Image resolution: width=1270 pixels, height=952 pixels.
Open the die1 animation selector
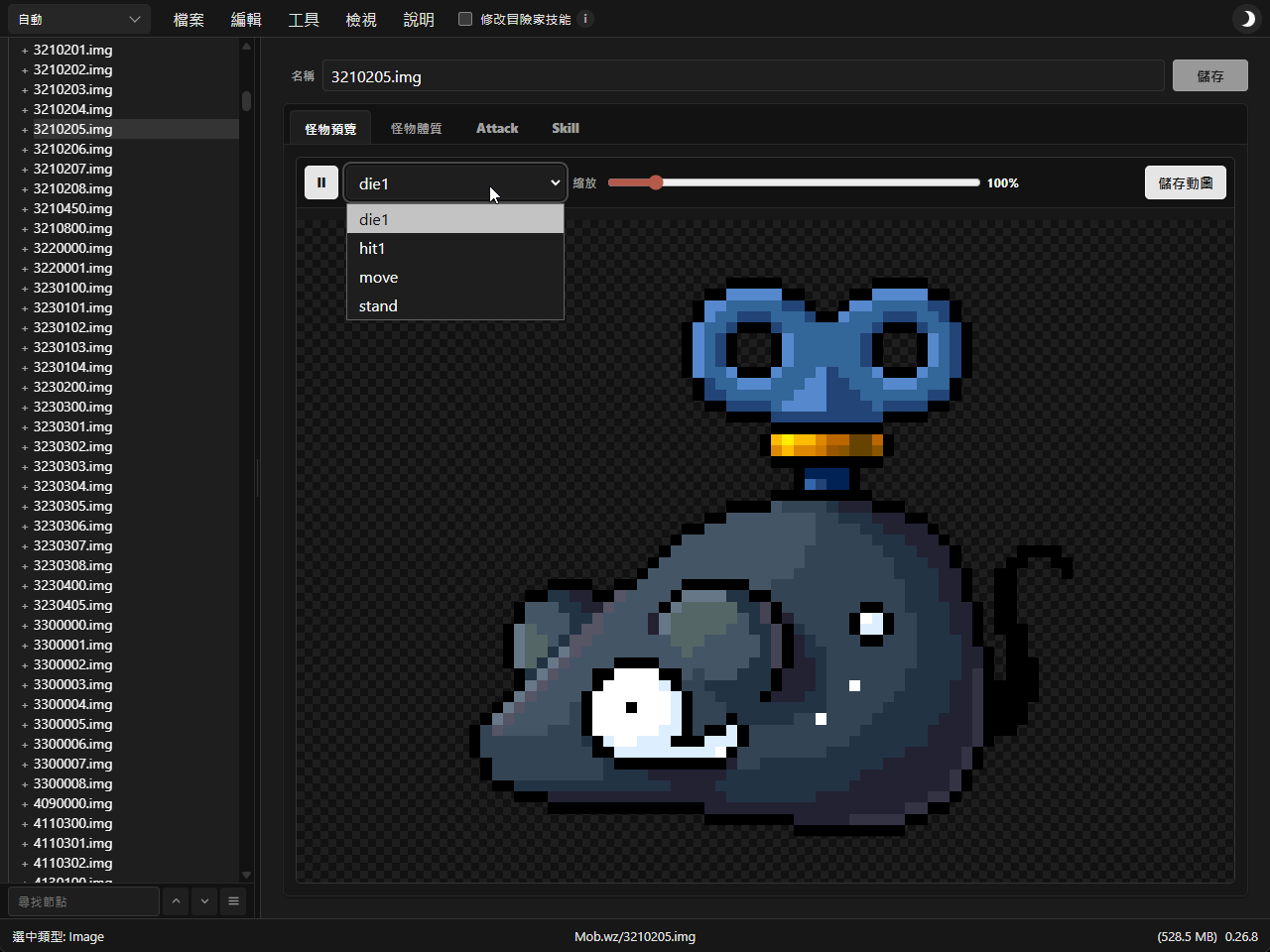point(456,183)
